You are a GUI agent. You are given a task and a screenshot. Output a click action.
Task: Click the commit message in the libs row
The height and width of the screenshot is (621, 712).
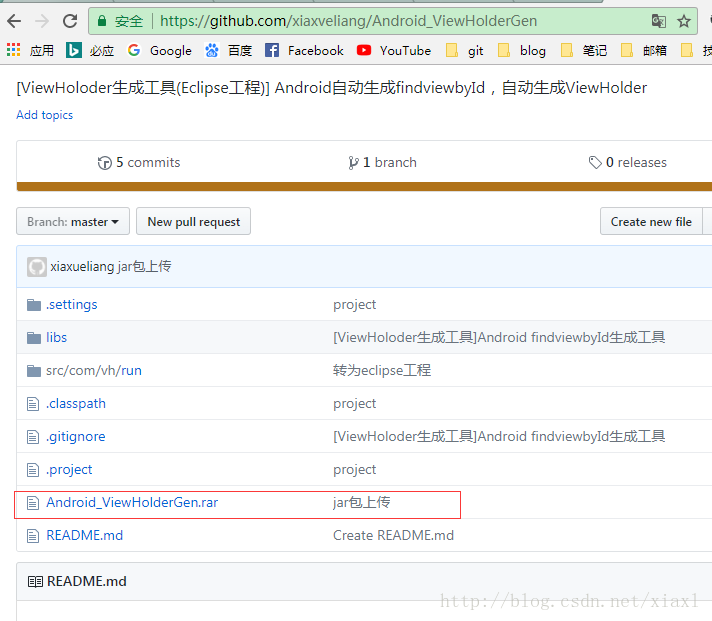coord(499,338)
